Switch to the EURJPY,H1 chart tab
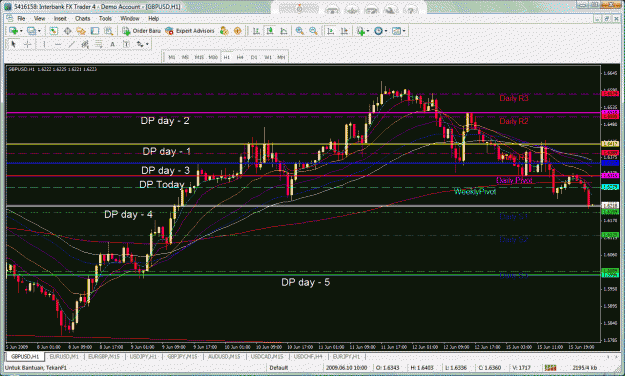The height and width of the screenshot is (376, 625). (x=346, y=356)
